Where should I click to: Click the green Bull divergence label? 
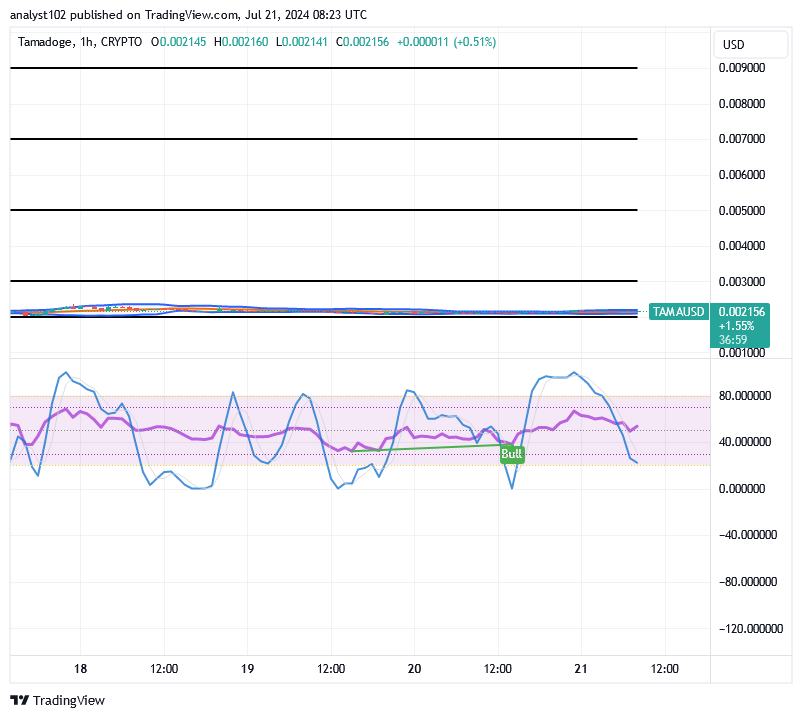[x=511, y=454]
